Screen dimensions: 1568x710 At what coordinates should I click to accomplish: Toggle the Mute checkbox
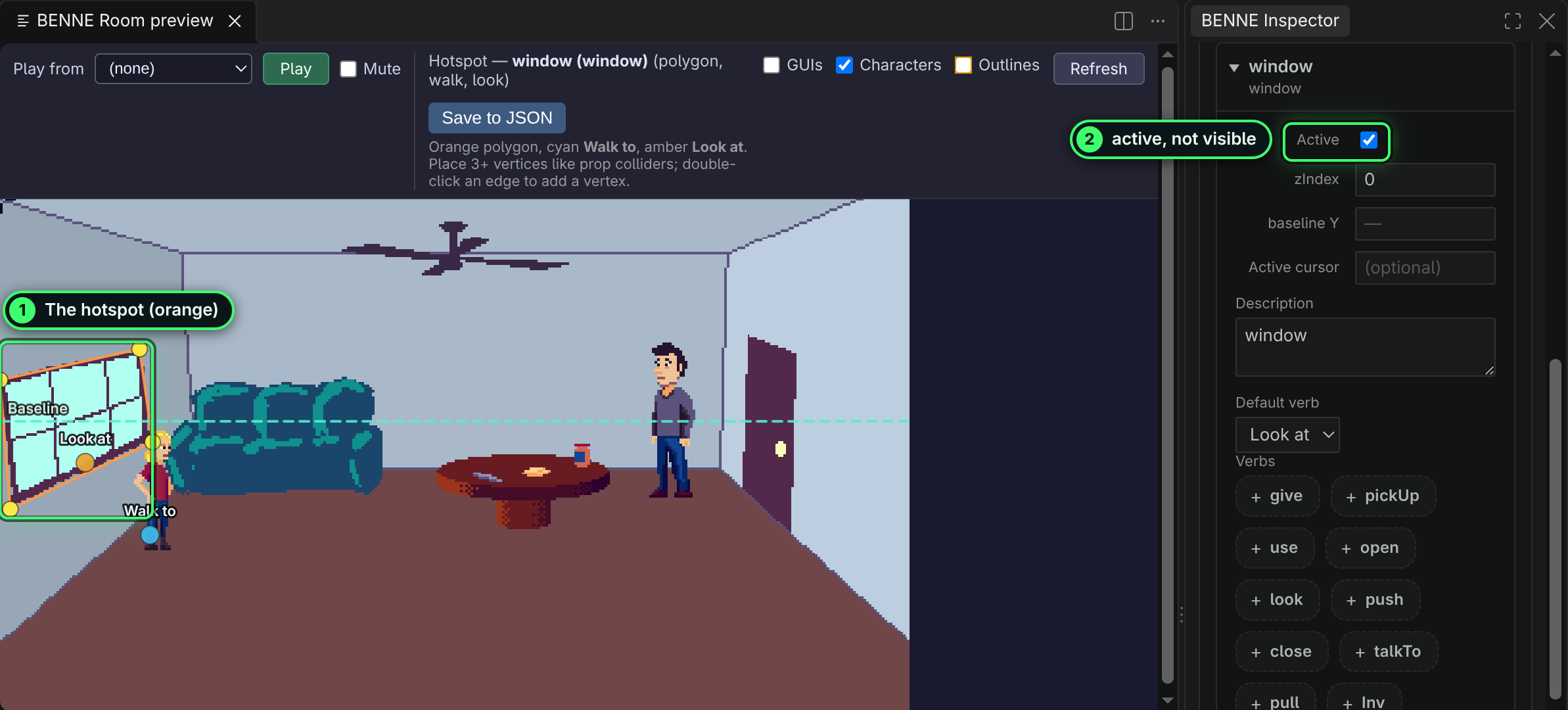[x=348, y=69]
